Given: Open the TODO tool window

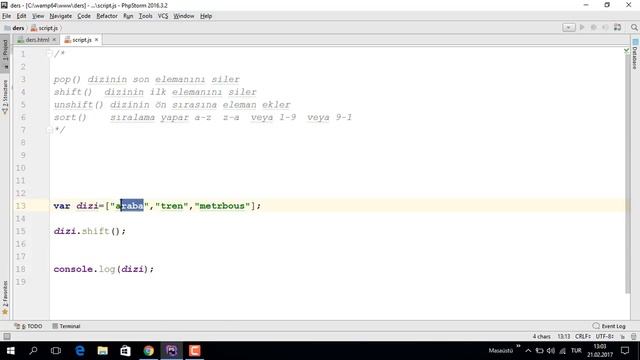Looking at the screenshot, I should coord(28,326).
